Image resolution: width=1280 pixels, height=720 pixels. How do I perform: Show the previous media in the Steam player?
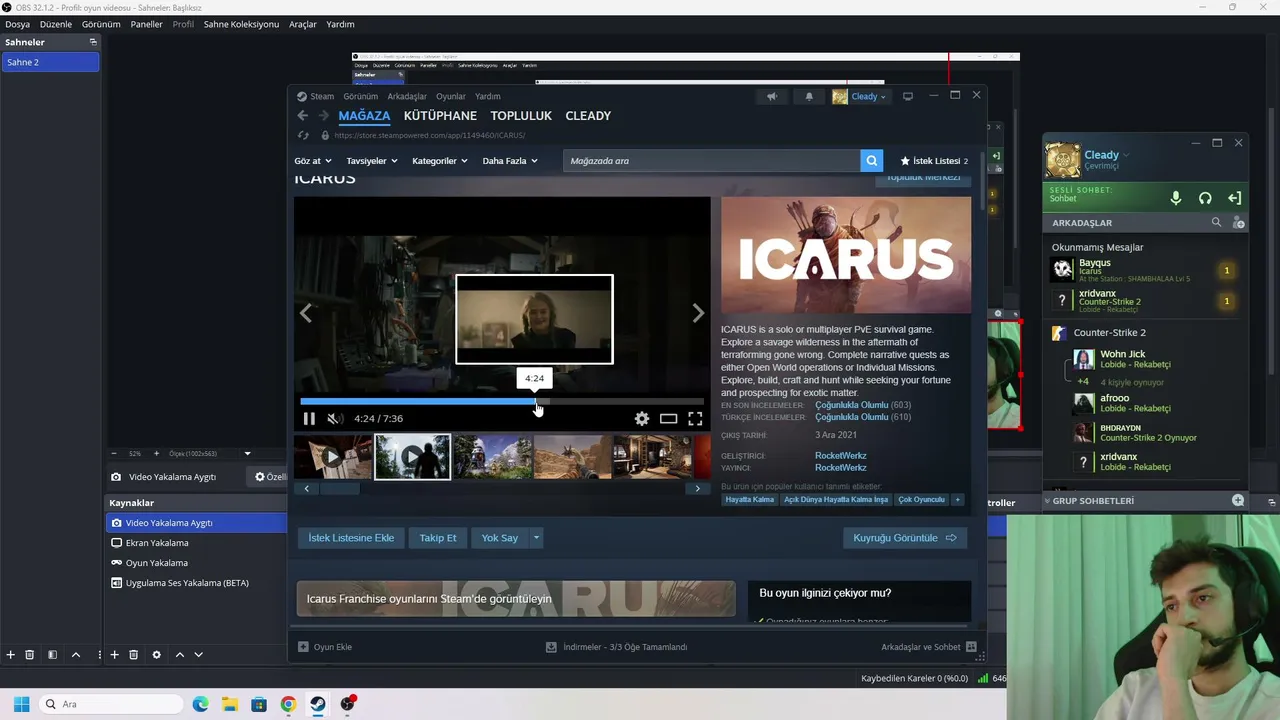(x=306, y=313)
